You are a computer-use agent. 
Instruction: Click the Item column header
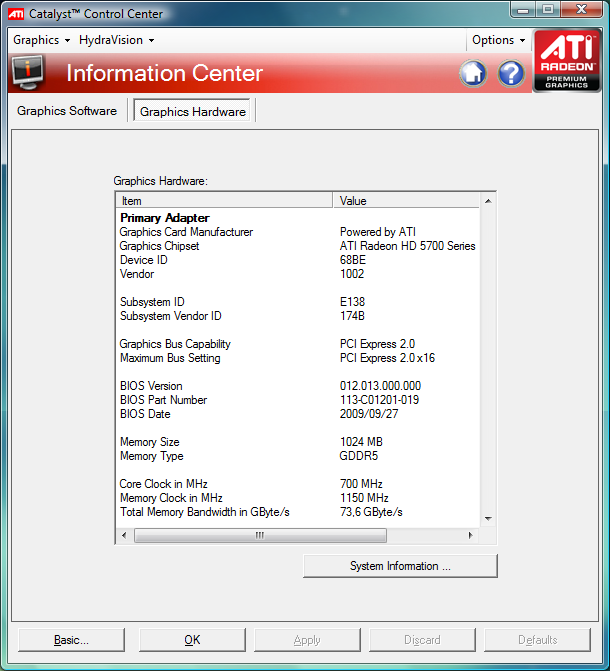click(x=224, y=201)
